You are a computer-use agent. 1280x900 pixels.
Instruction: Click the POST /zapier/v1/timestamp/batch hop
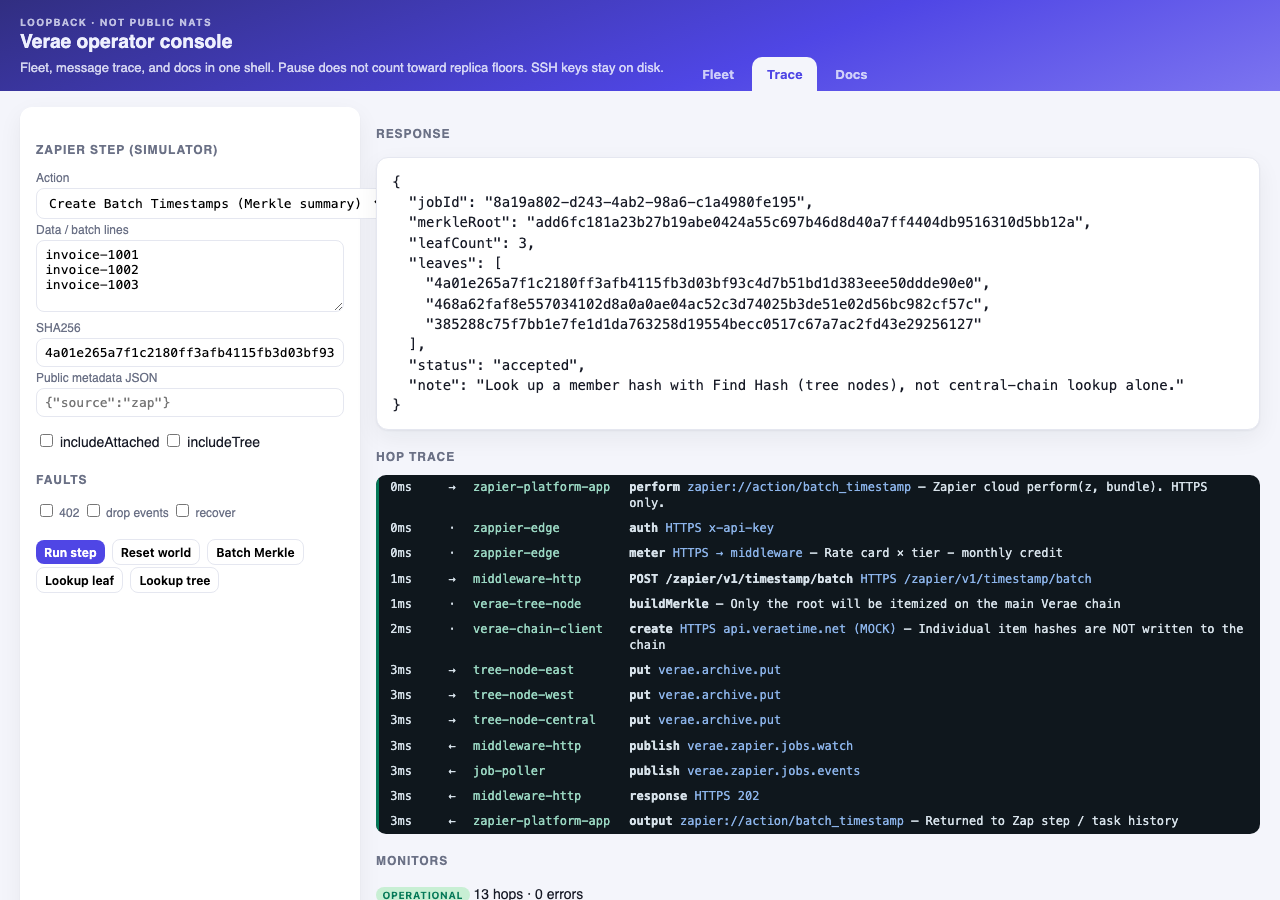point(818,579)
